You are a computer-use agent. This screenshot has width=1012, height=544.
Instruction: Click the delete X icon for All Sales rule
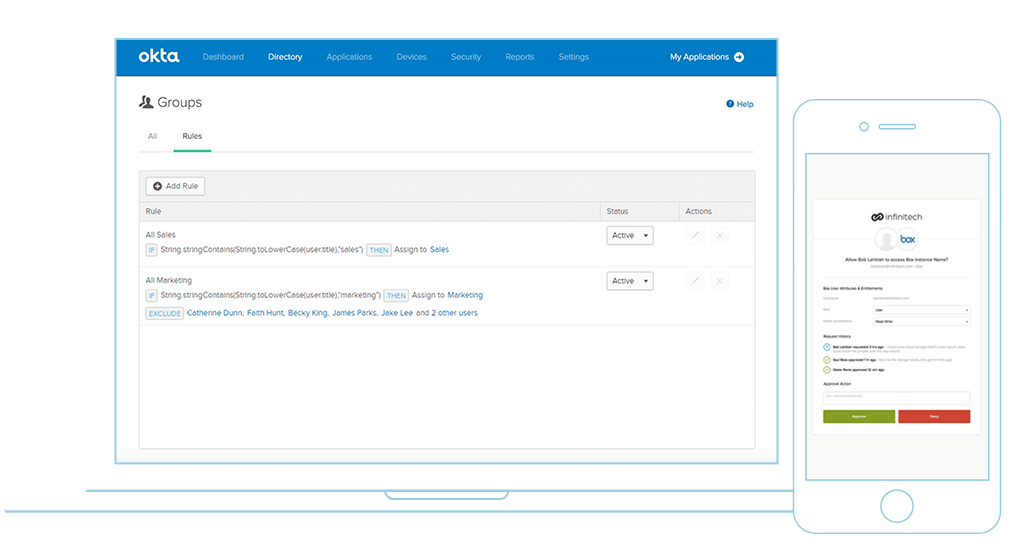coord(719,235)
